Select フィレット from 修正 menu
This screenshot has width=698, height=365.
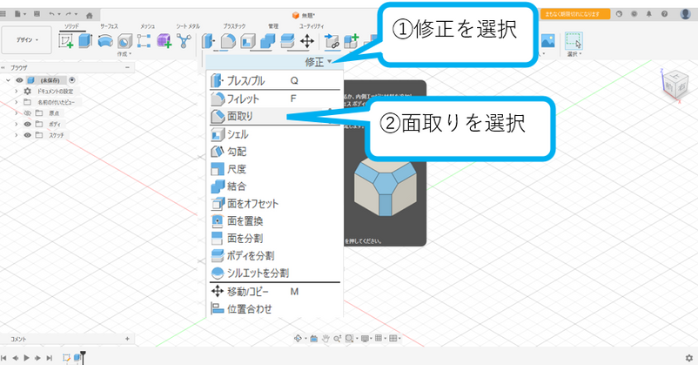tap(275, 98)
